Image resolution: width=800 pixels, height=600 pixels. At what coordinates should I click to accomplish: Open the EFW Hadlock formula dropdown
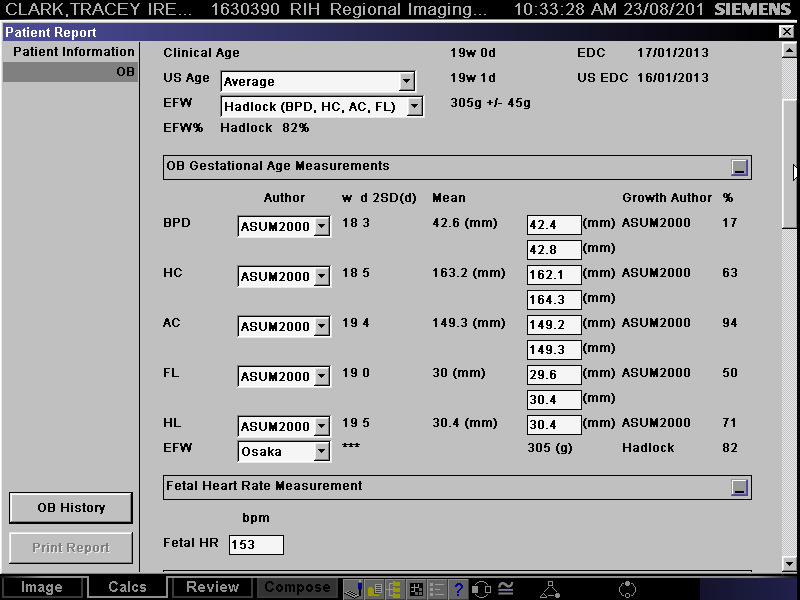(415, 106)
